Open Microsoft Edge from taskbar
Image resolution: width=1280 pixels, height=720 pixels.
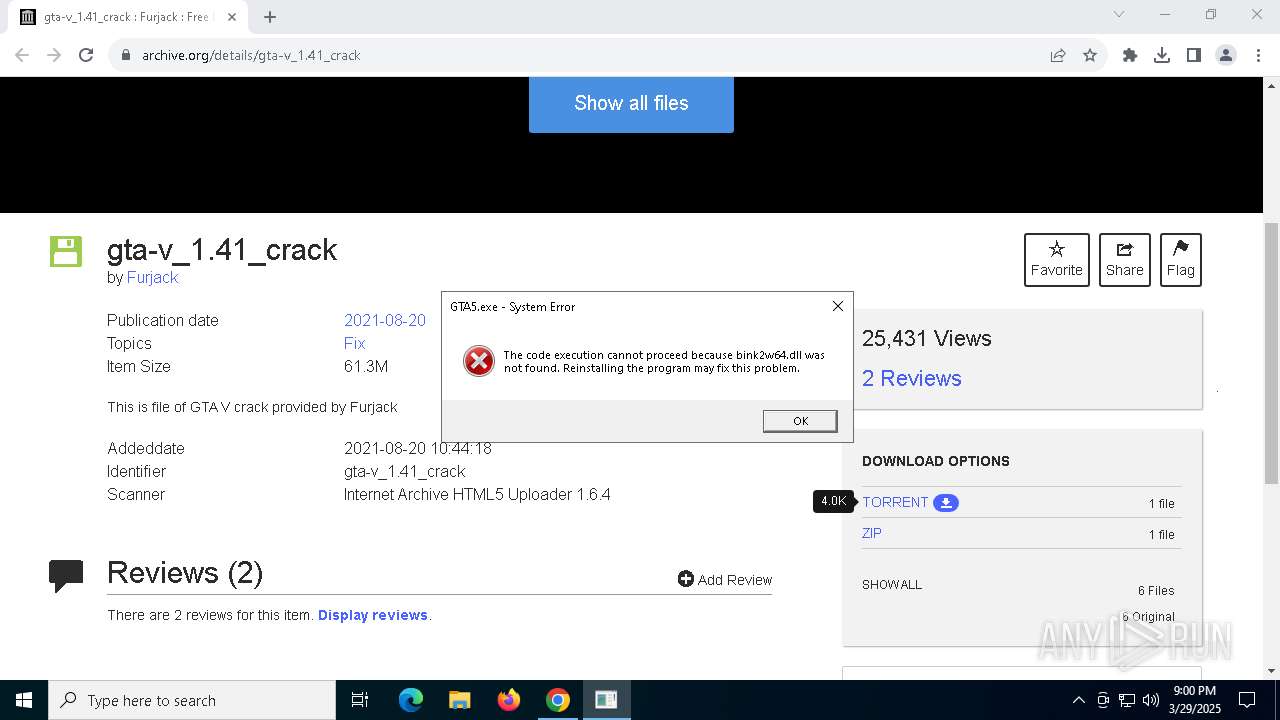click(x=411, y=700)
